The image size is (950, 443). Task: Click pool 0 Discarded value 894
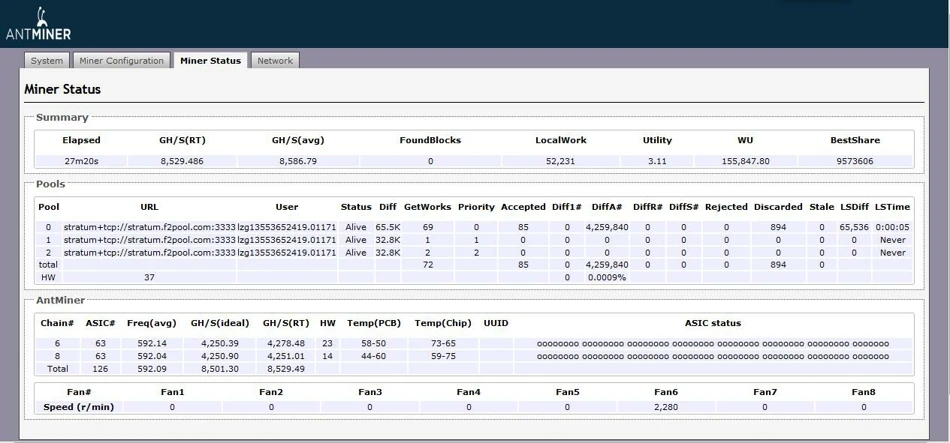pyautogui.click(x=778, y=227)
